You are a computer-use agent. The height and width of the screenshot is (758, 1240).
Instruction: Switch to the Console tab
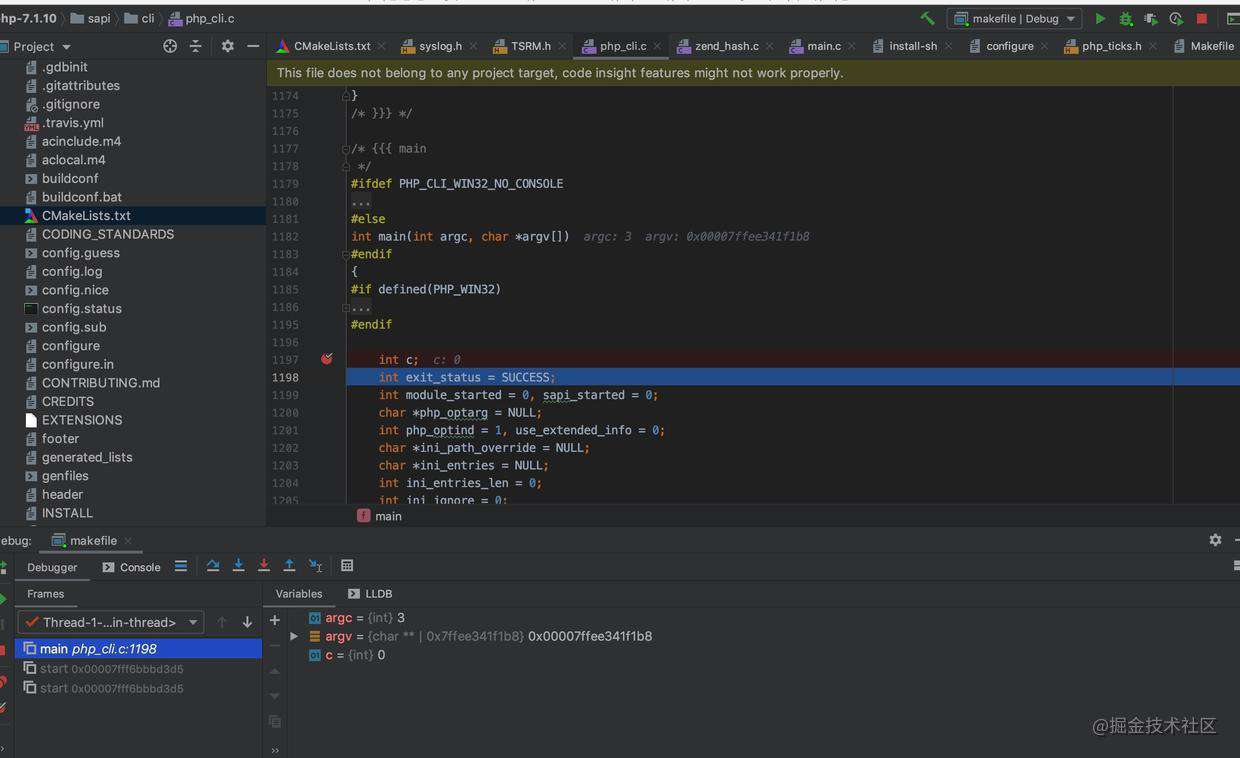click(131, 567)
